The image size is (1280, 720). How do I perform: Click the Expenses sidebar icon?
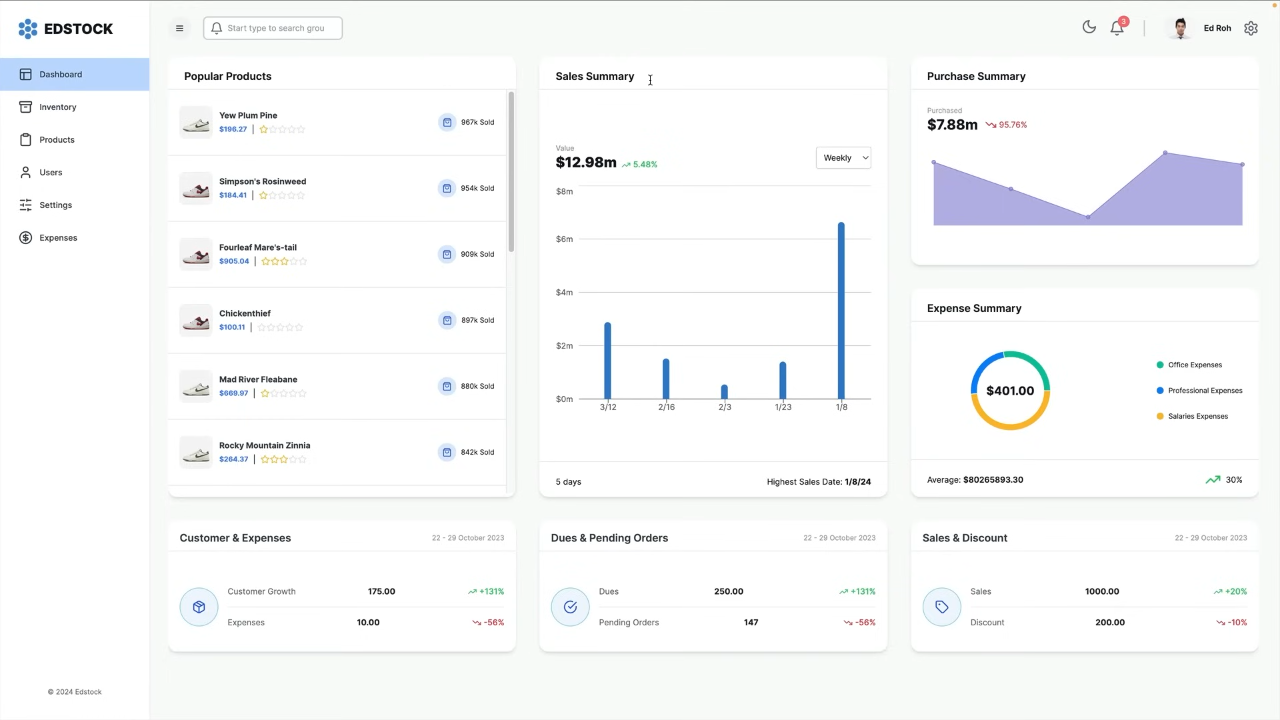[x=25, y=237]
